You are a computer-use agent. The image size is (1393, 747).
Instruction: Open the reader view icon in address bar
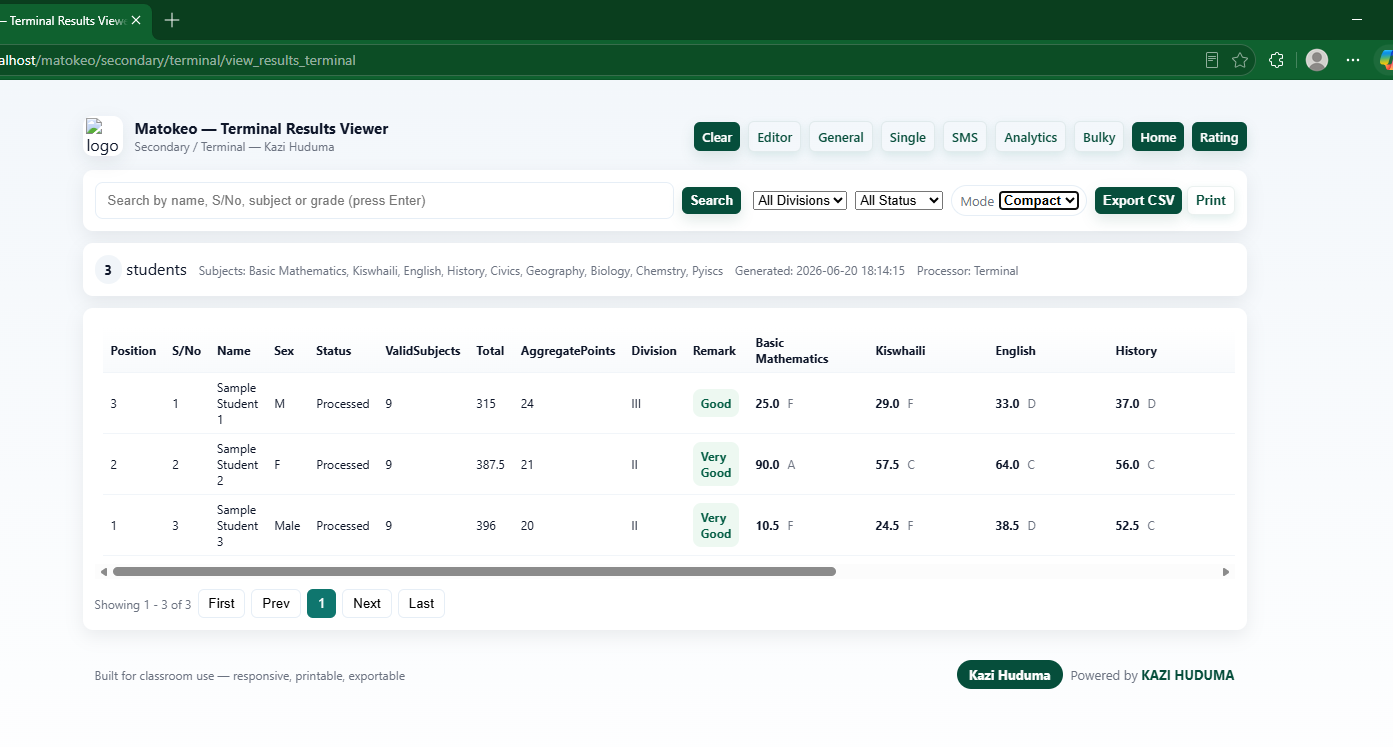pos(1212,60)
